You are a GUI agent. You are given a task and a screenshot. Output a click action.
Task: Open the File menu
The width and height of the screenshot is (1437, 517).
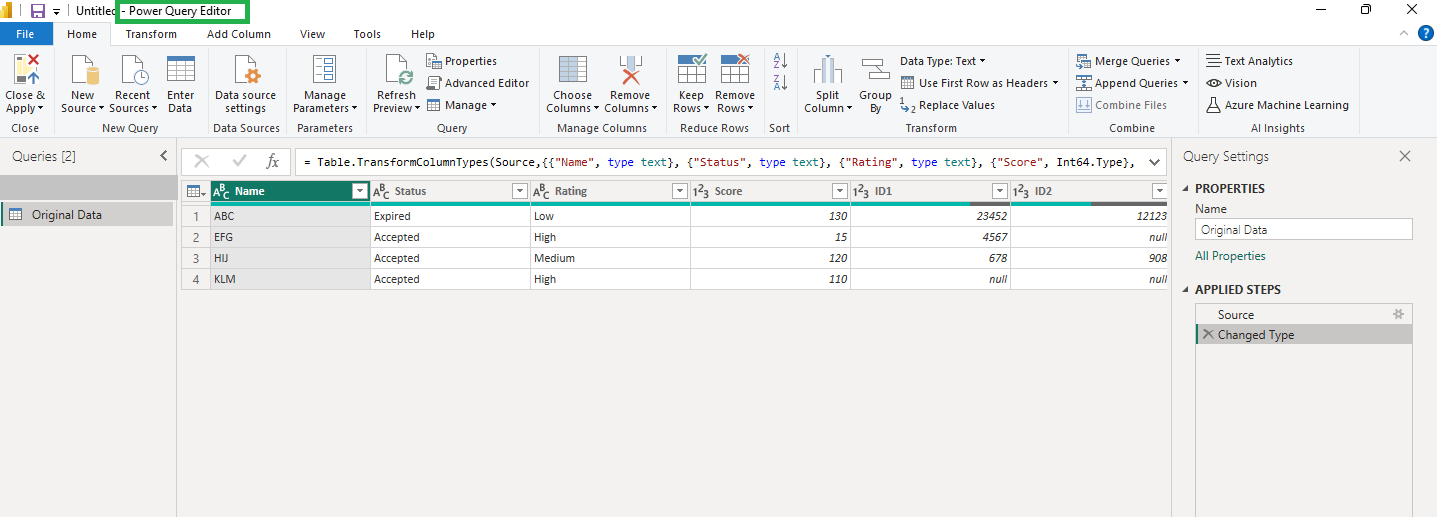(x=26, y=34)
